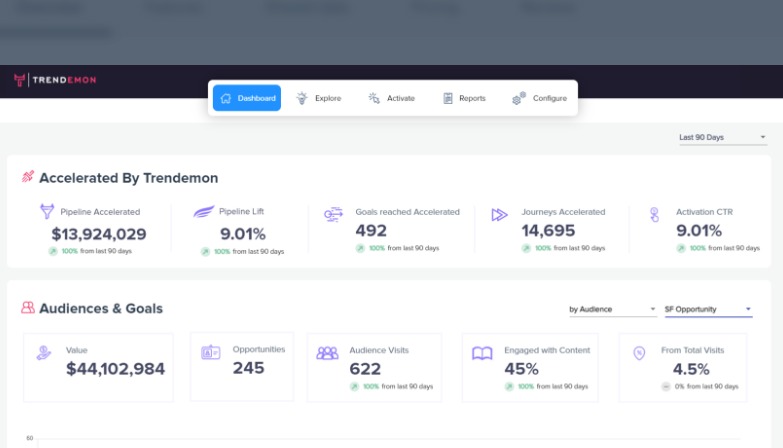Open the Dashboard tab

point(247,98)
